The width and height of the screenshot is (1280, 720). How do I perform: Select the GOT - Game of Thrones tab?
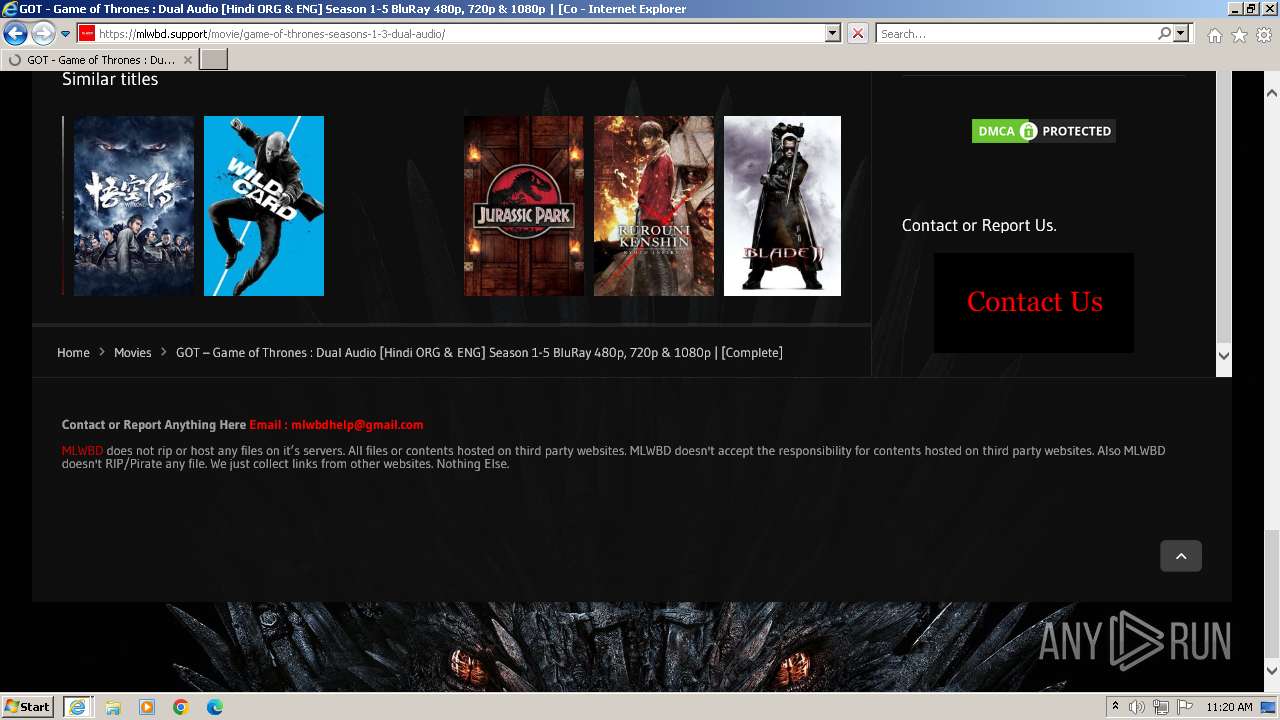(100, 60)
